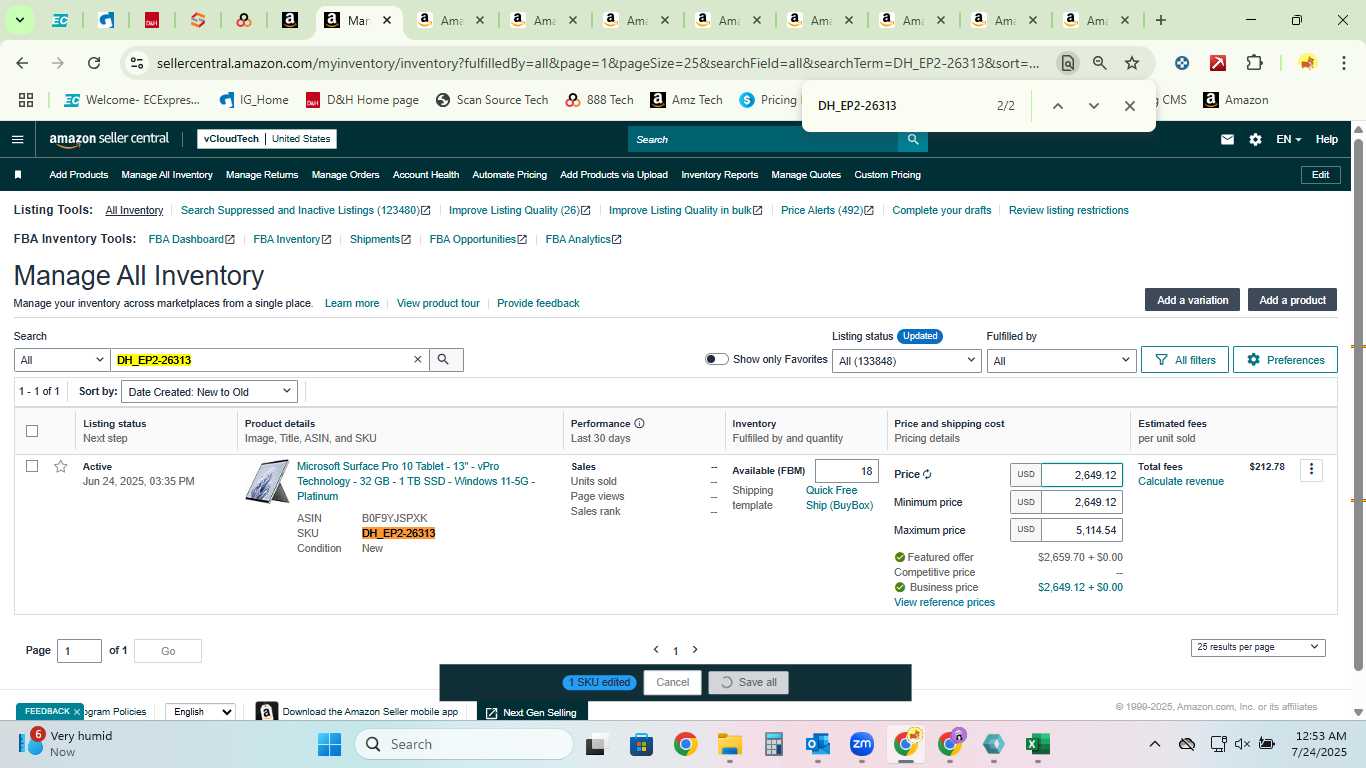Open the Fulfilled by dropdown

[x=1061, y=360]
